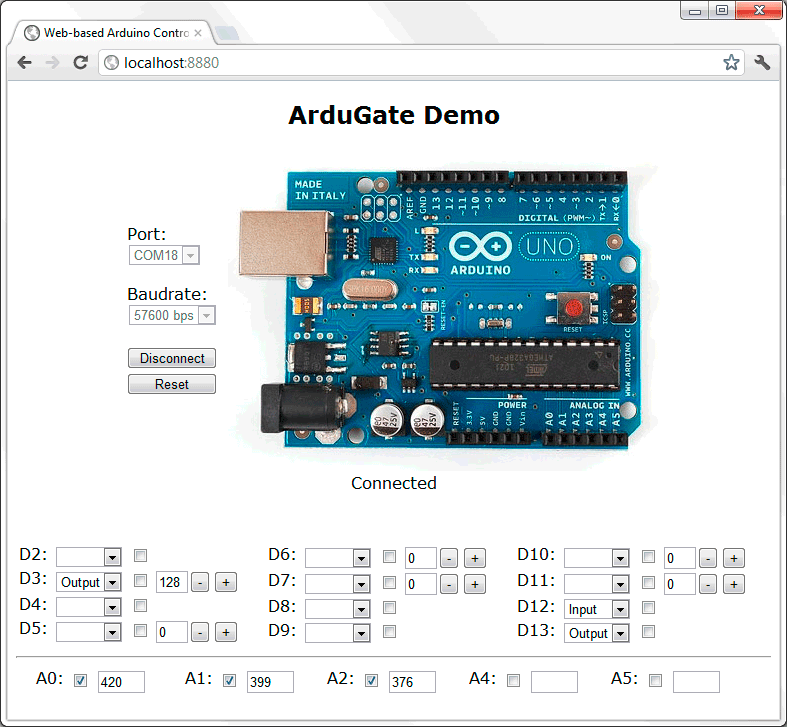Open the D10 mode dropdown
Image resolution: width=787 pixels, height=727 pixels.
coord(597,558)
